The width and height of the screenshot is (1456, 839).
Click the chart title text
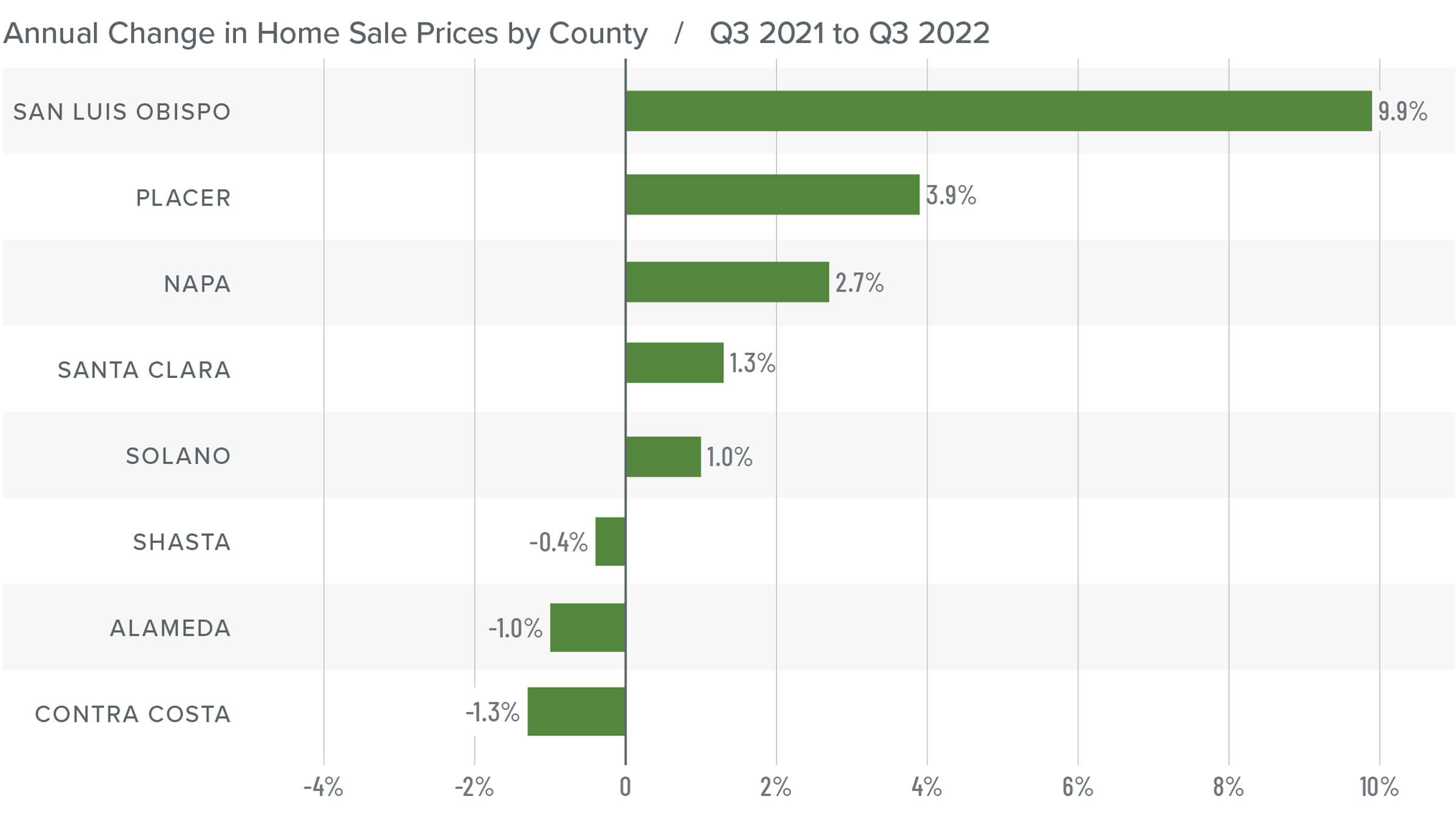325,33
